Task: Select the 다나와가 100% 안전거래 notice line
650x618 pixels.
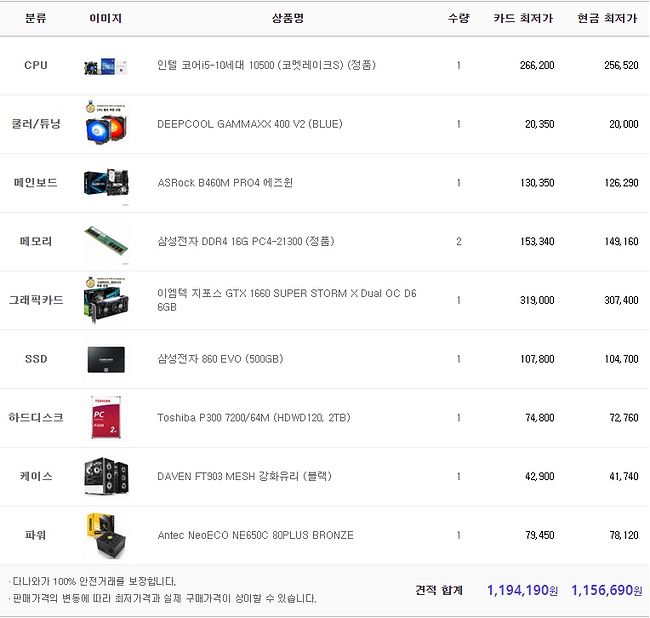Action: [93, 581]
